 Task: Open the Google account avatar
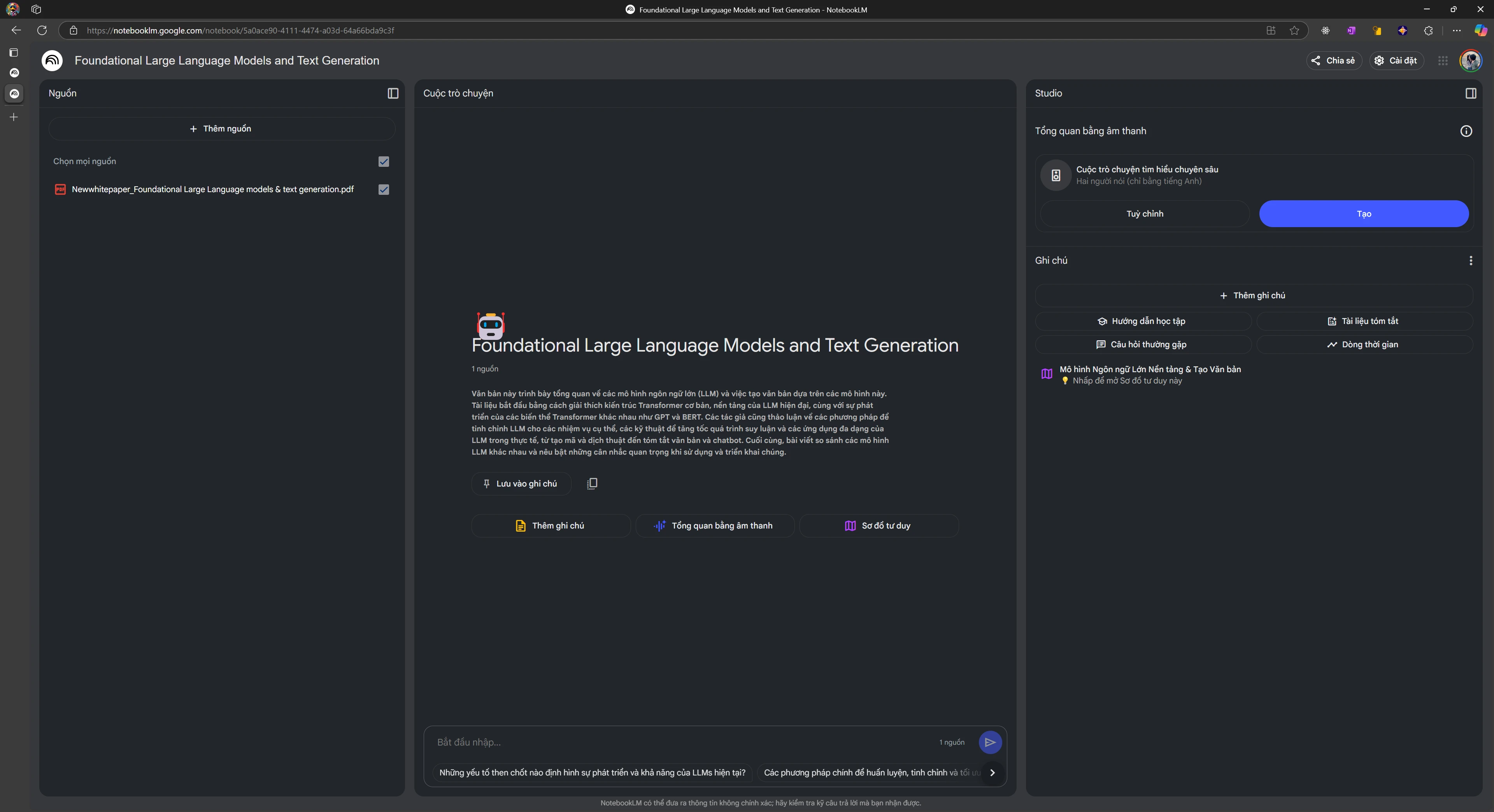coord(1470,60)
